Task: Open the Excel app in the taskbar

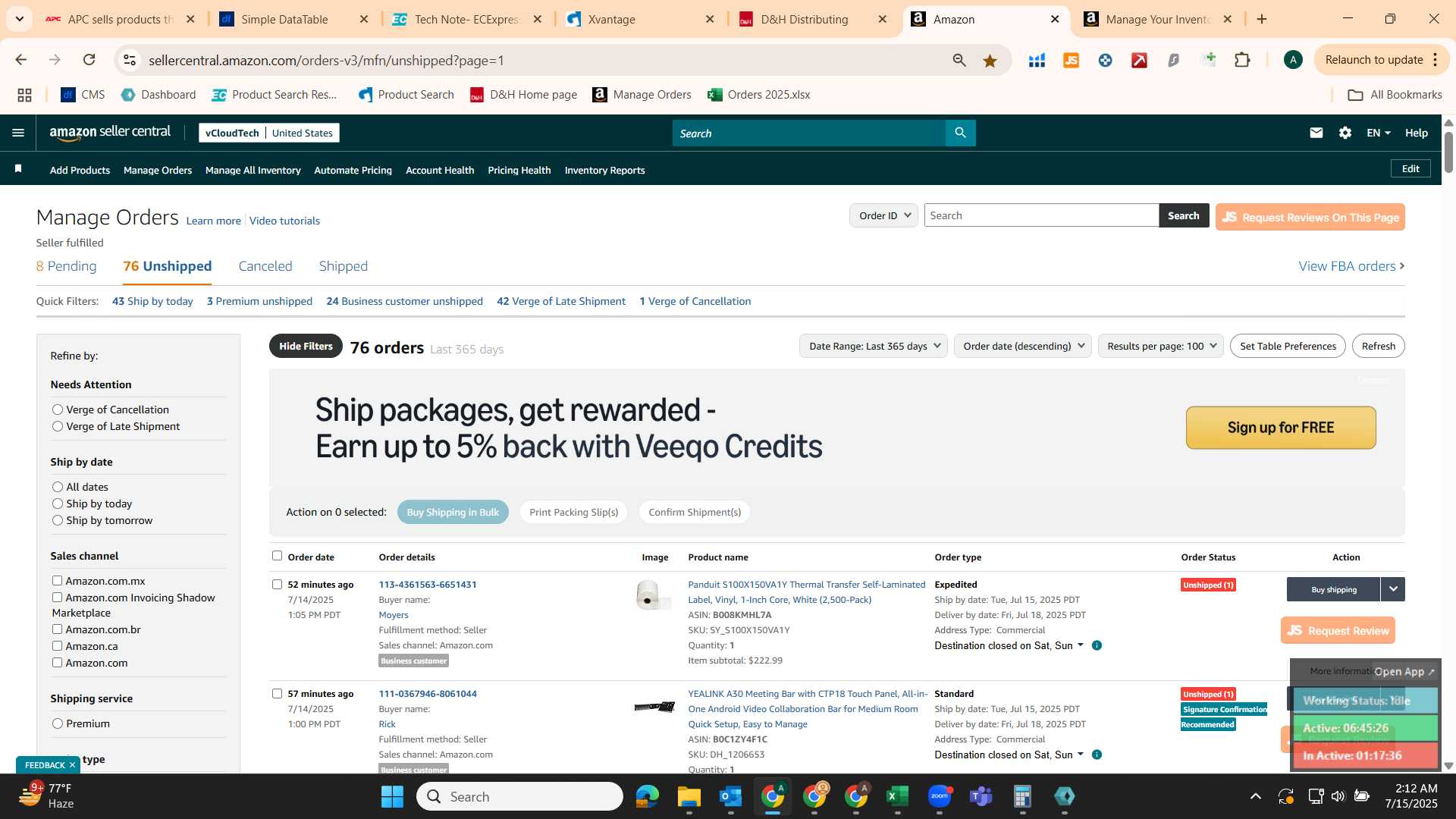Action: [897, 796]
